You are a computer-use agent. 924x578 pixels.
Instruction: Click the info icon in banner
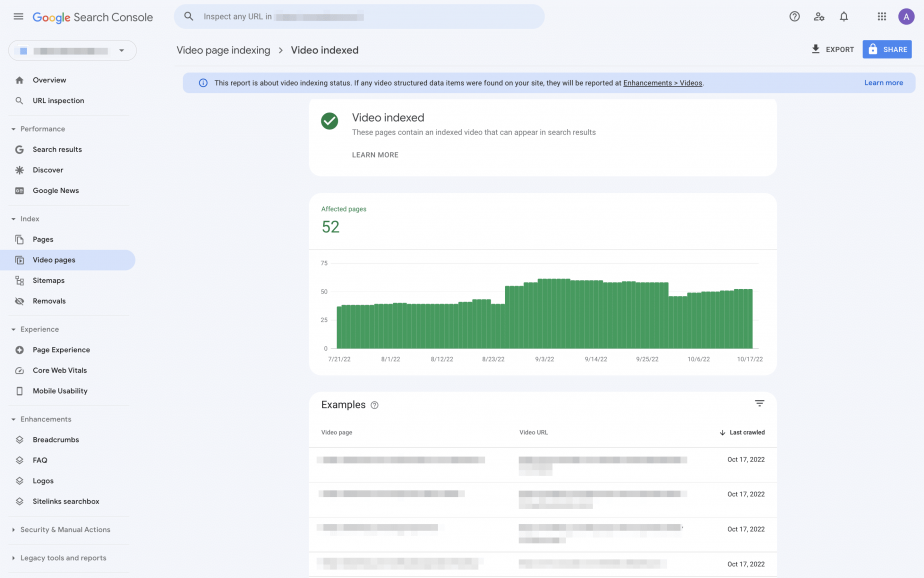point(203,83)
